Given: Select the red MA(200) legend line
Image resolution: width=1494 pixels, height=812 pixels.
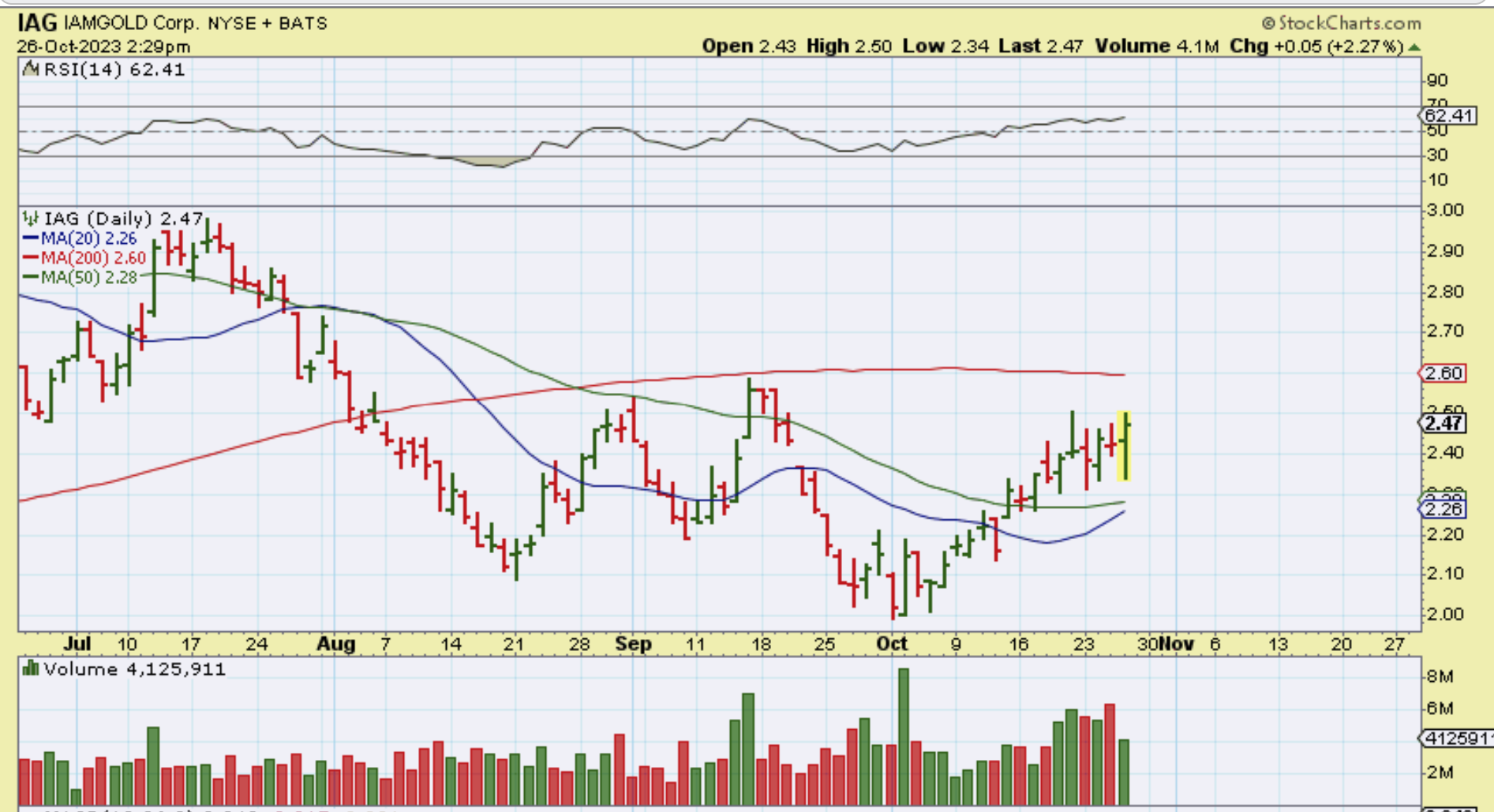Looking at the screenshot, I should click(32, 258).
